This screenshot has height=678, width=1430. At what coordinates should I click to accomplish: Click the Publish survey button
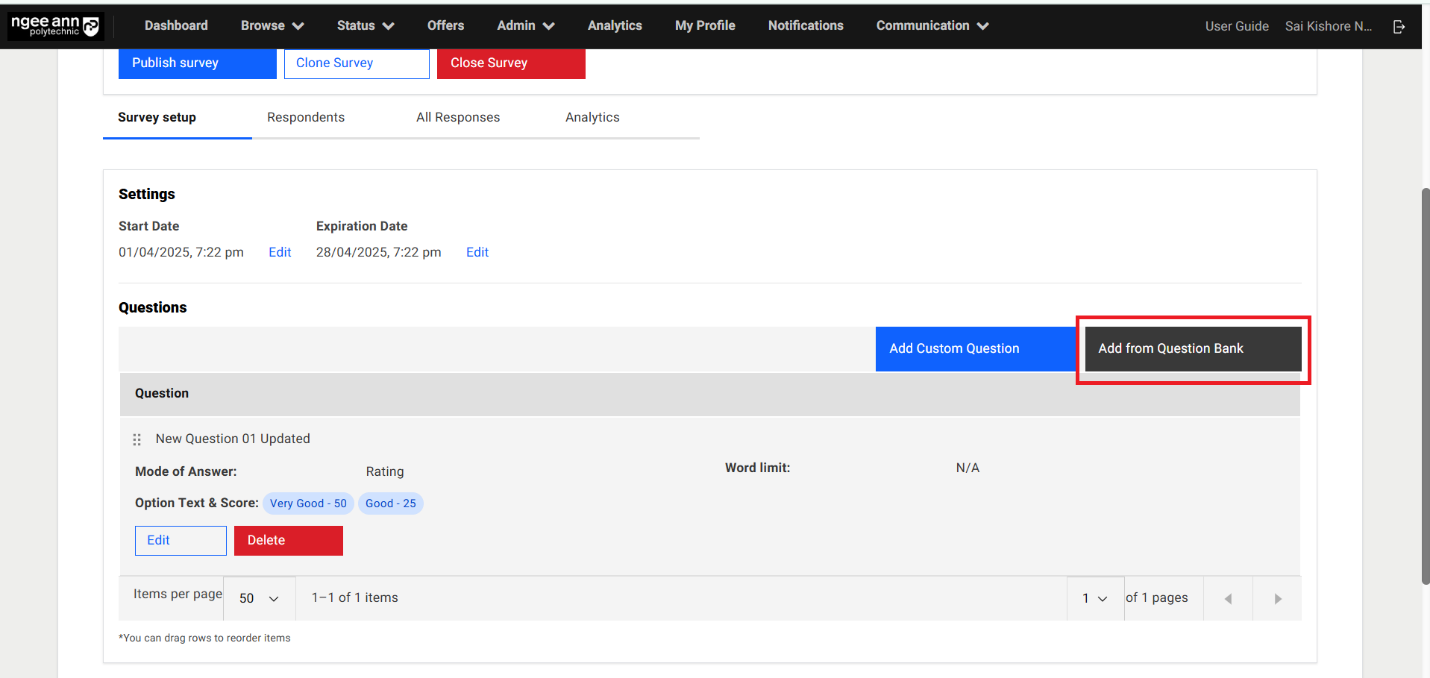(x=197, y=62)
